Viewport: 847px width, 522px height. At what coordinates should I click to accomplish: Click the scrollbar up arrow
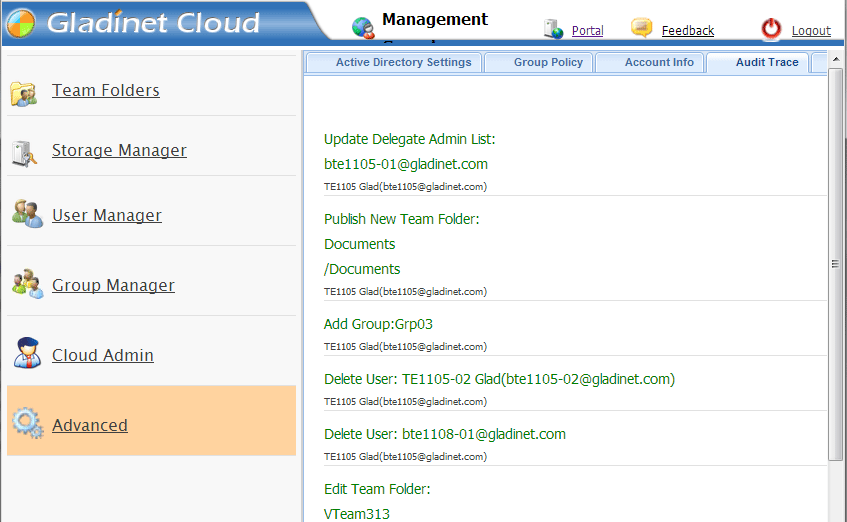click(x=835, y=59)
